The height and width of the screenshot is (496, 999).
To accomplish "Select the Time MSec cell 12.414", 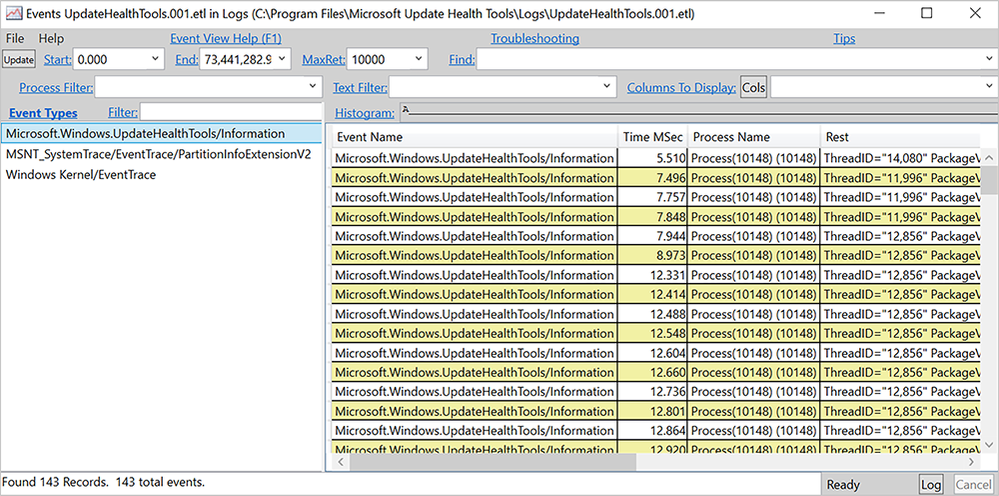I will pos(652,294).
